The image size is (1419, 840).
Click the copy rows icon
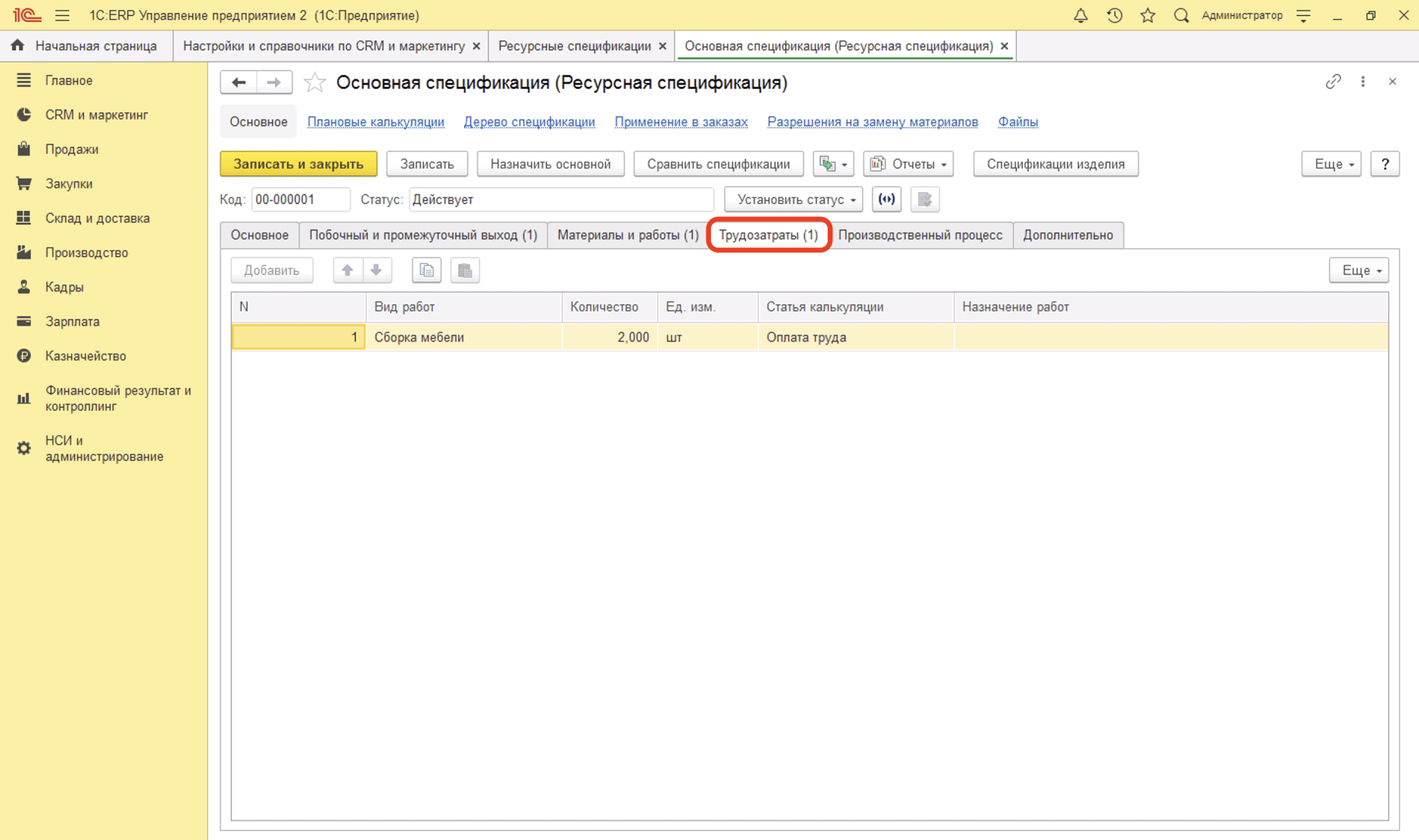(426, 270)
